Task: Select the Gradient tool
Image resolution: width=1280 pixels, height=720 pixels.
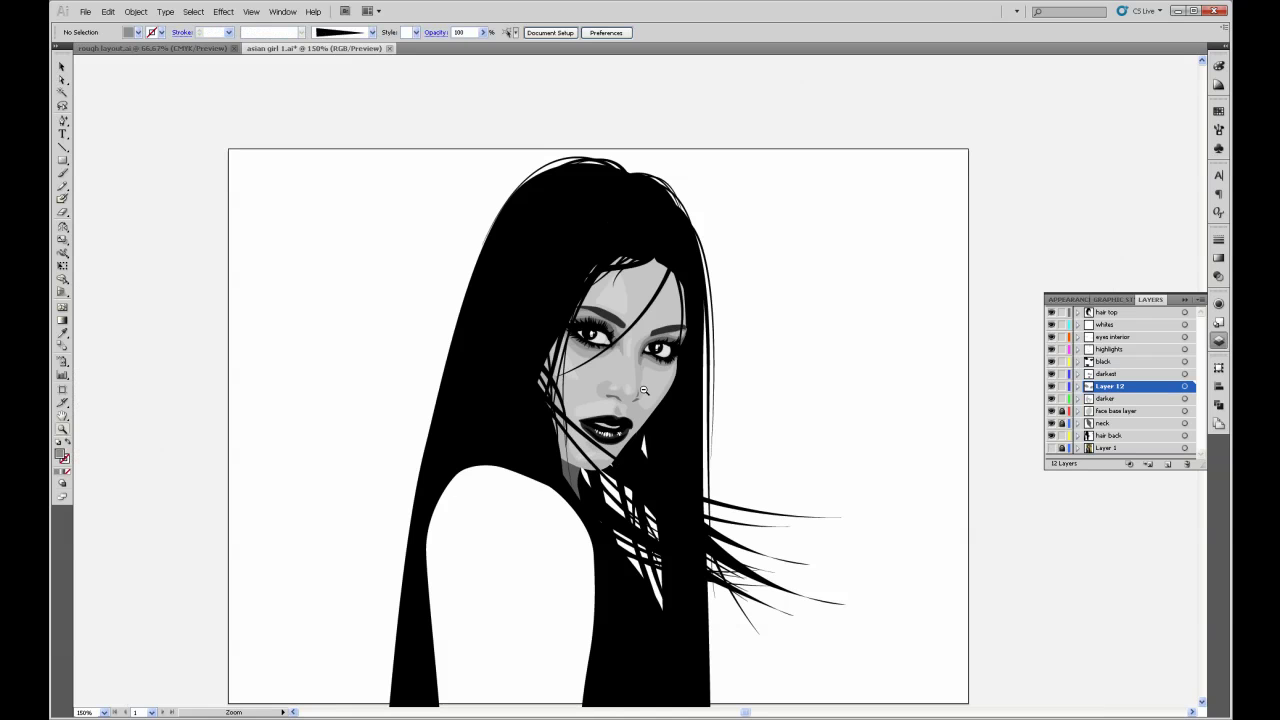Action: 62,320
